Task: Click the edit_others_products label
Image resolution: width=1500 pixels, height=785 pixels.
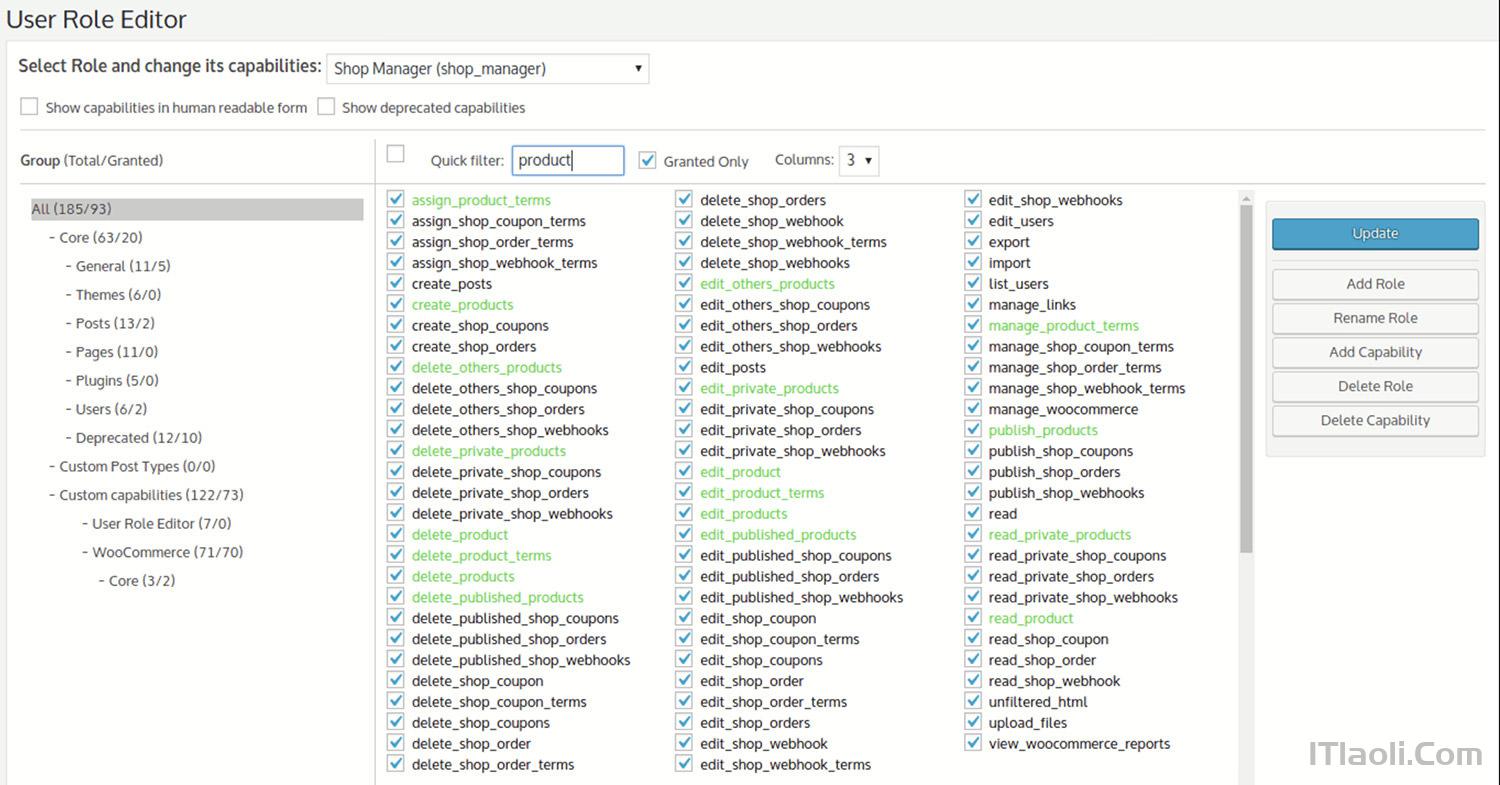Action: coord(767,284)
